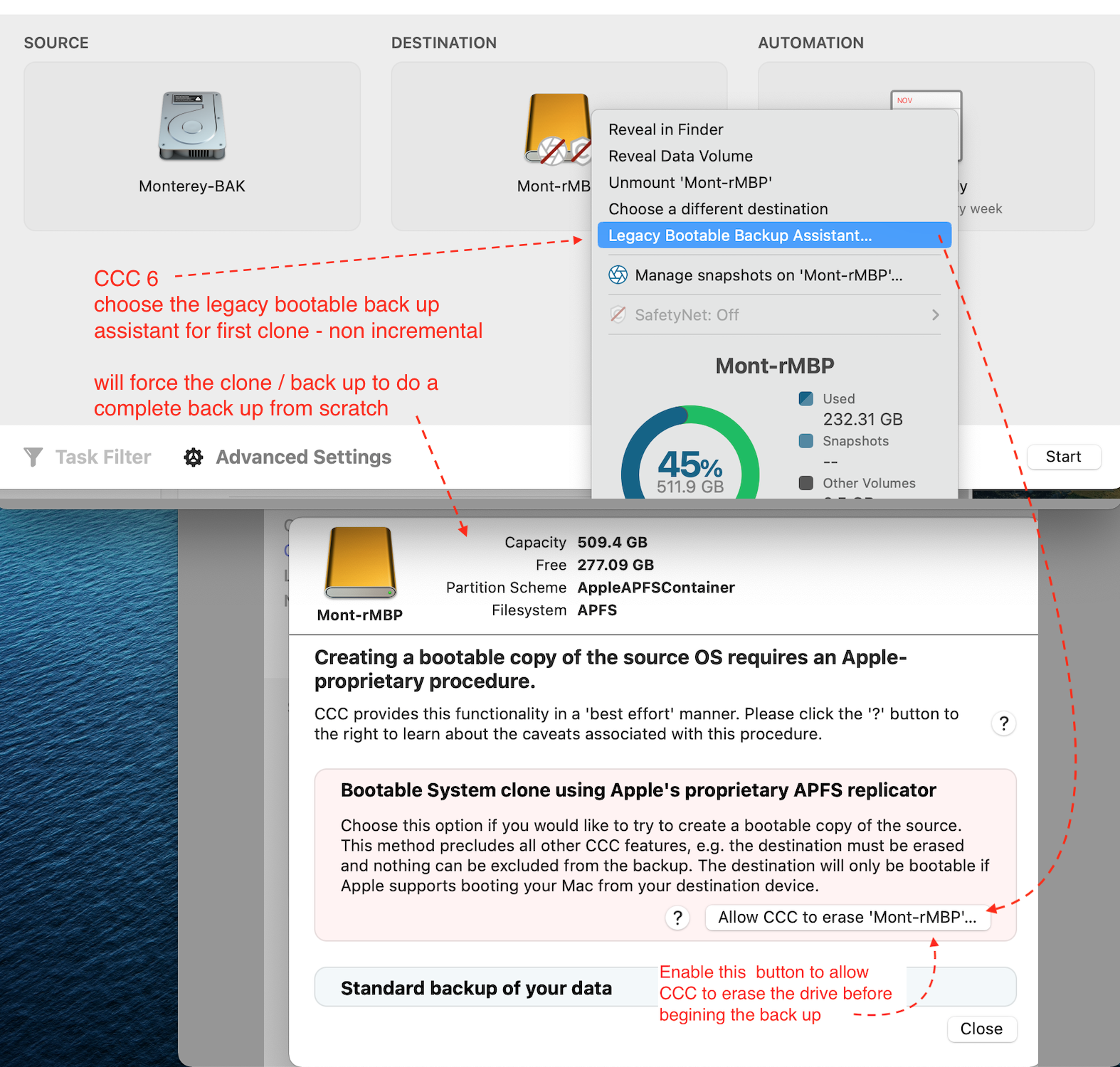Click the SafetyNet shield icon
Viewport: 1120px width, 1067px height.
point(618,314)
